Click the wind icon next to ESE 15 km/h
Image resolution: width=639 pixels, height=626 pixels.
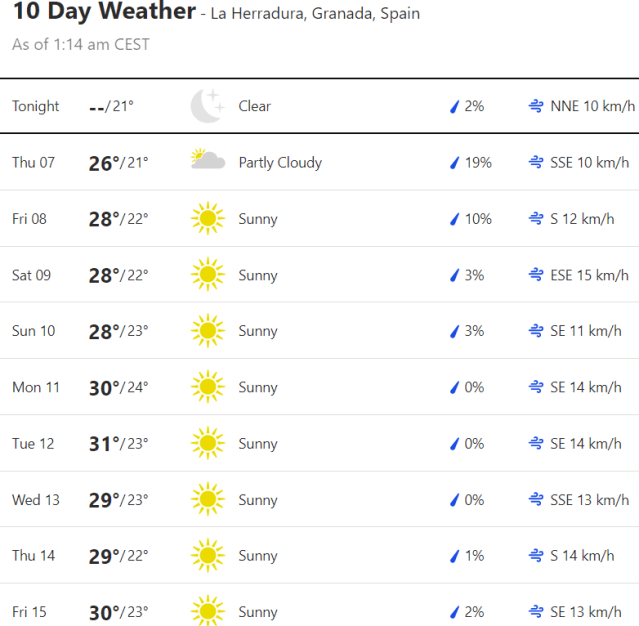(536, 275)
